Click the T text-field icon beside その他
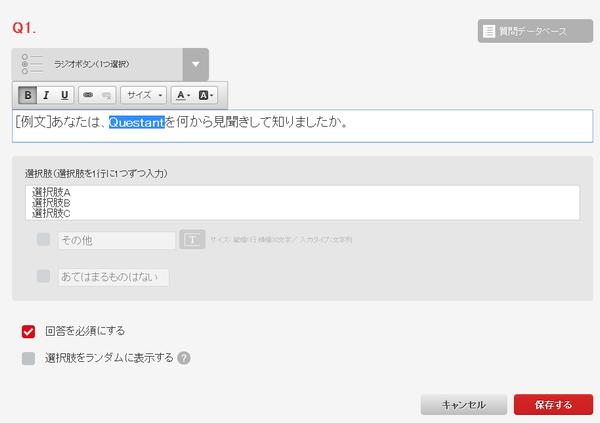Screen dimensions: 600x423 click(192, 240)
